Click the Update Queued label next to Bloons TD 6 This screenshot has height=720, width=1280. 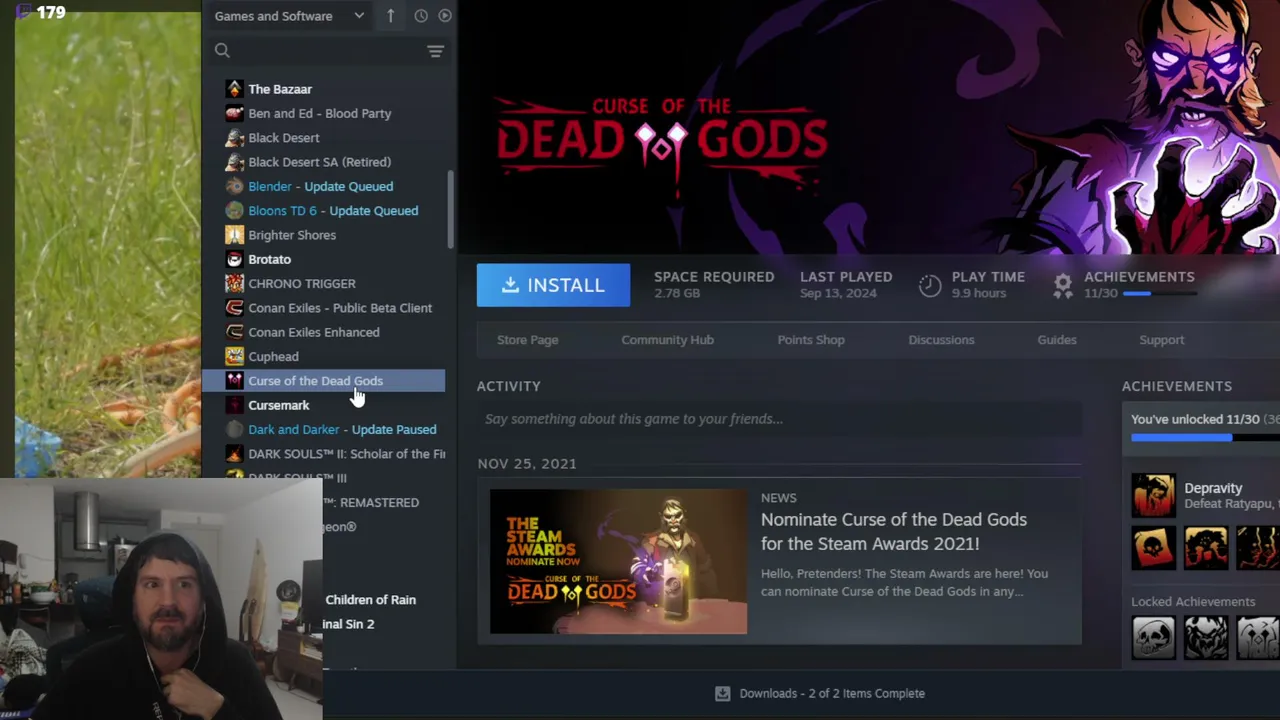tap(374, 211)
